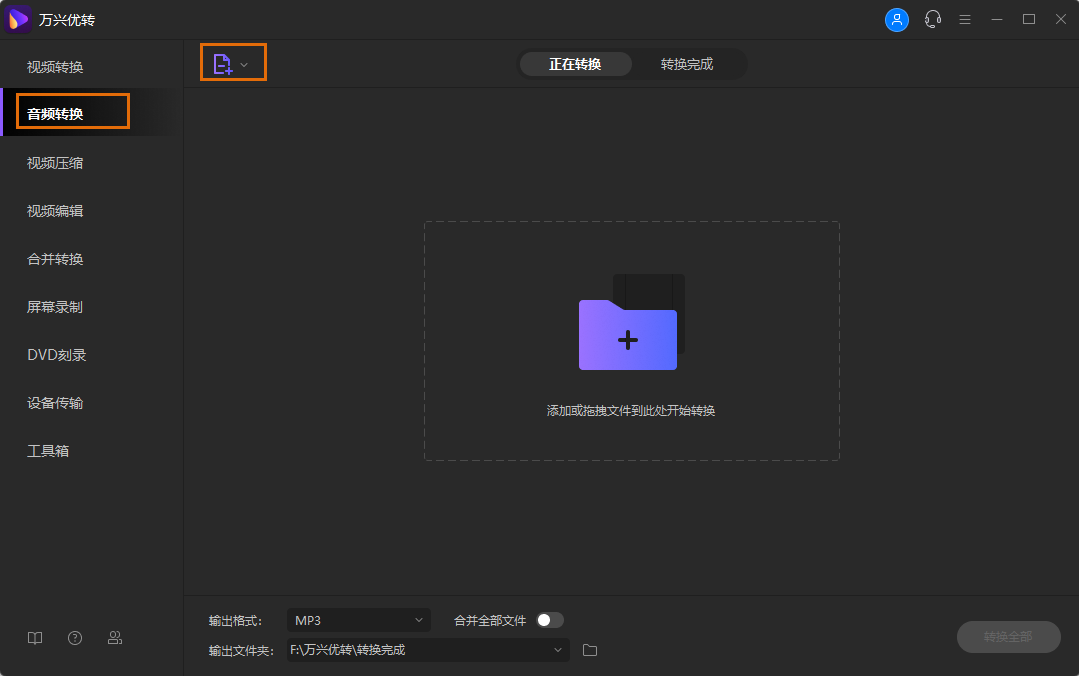Open the add file dropdown arrow
This screenshot has width=1079, height=676.
(x=245, y=62)
